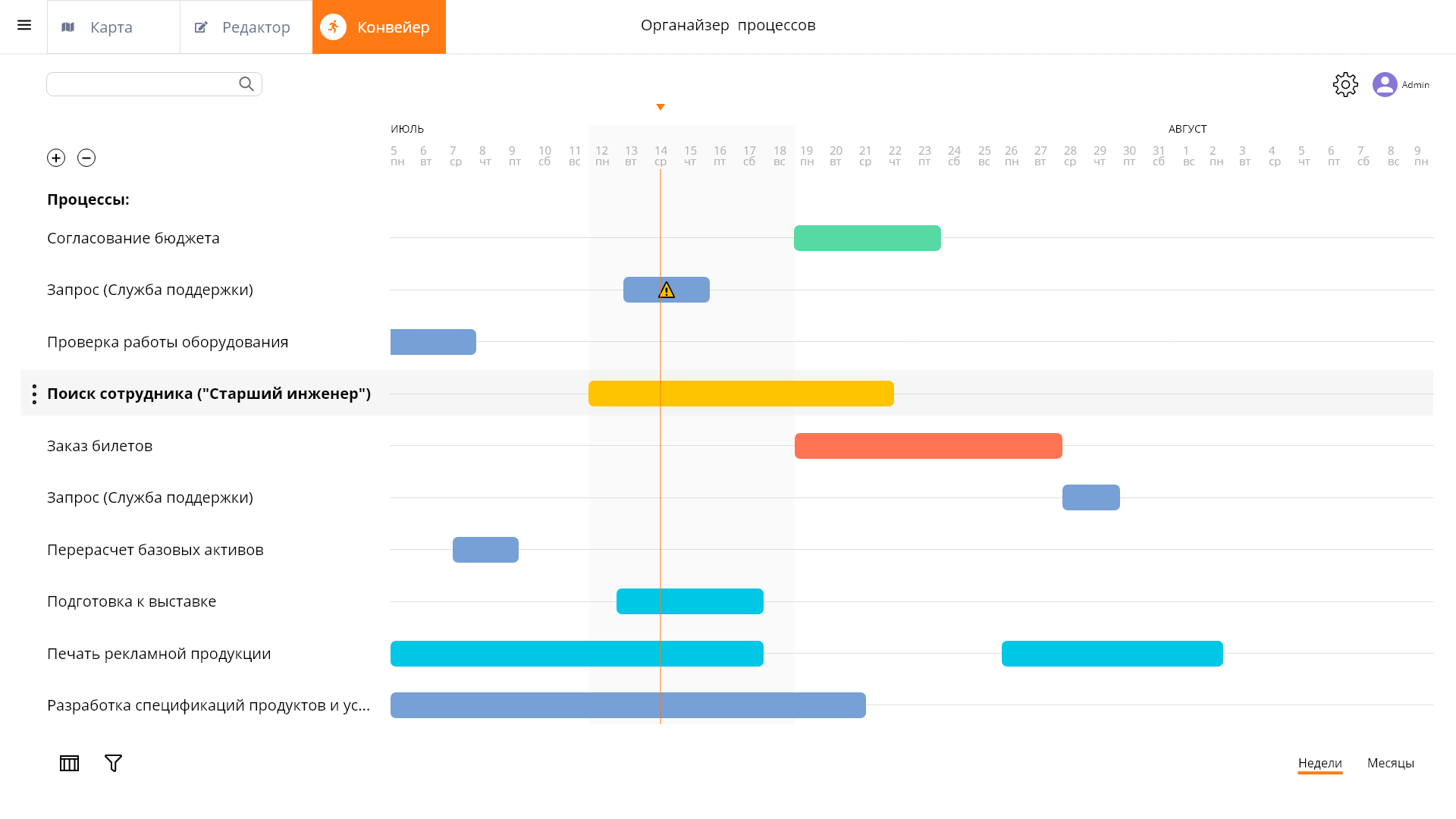Switch timeline scale to Месяцы
The height and width of the screenshot is (819, 1456).
click(1390, 763)
